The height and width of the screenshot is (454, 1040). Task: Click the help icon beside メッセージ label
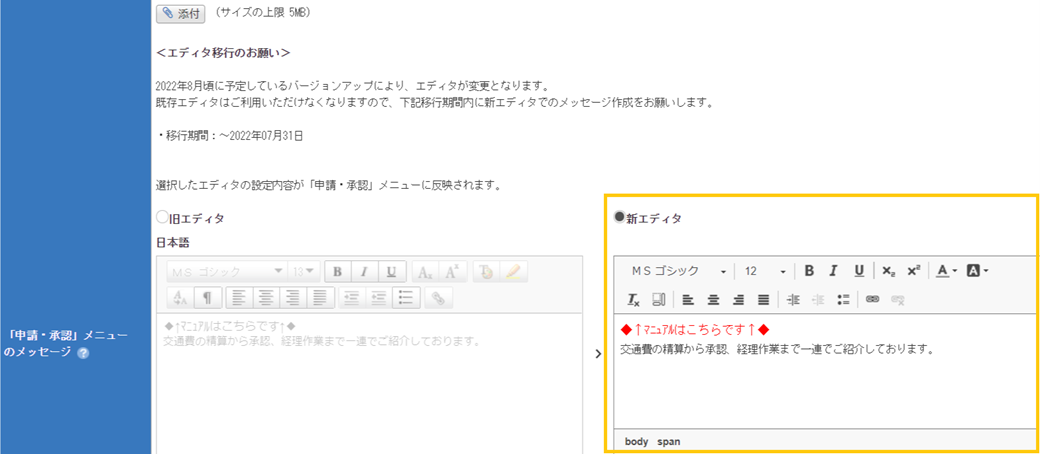pyautogui.click(x=83, y=353)
